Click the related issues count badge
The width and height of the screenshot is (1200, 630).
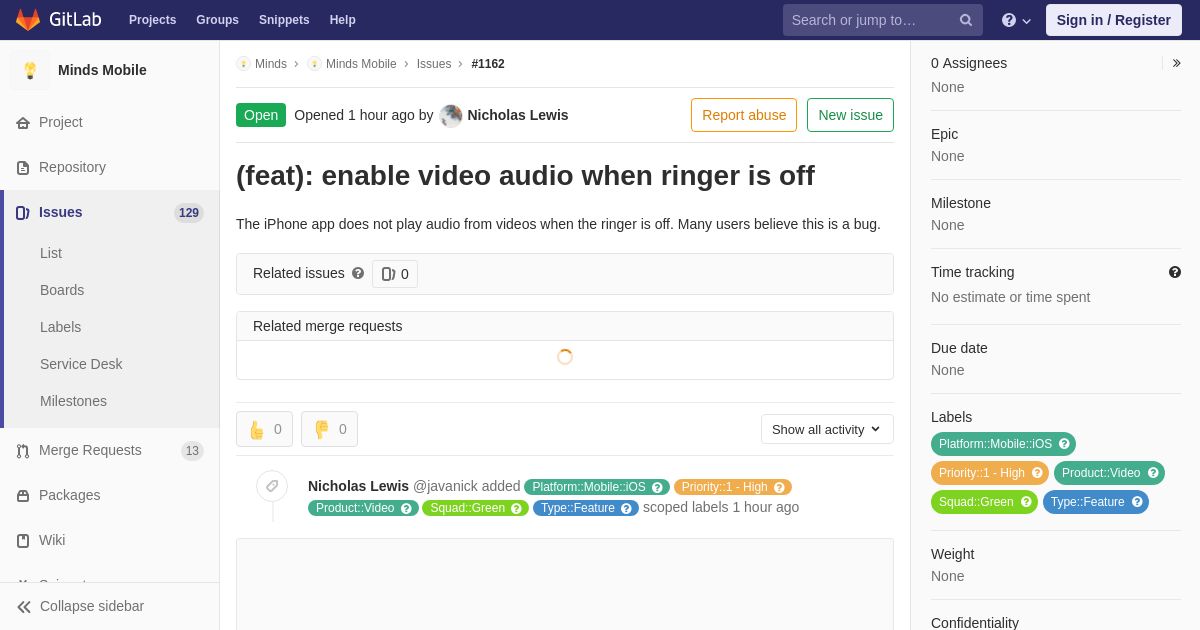point(395,274)
